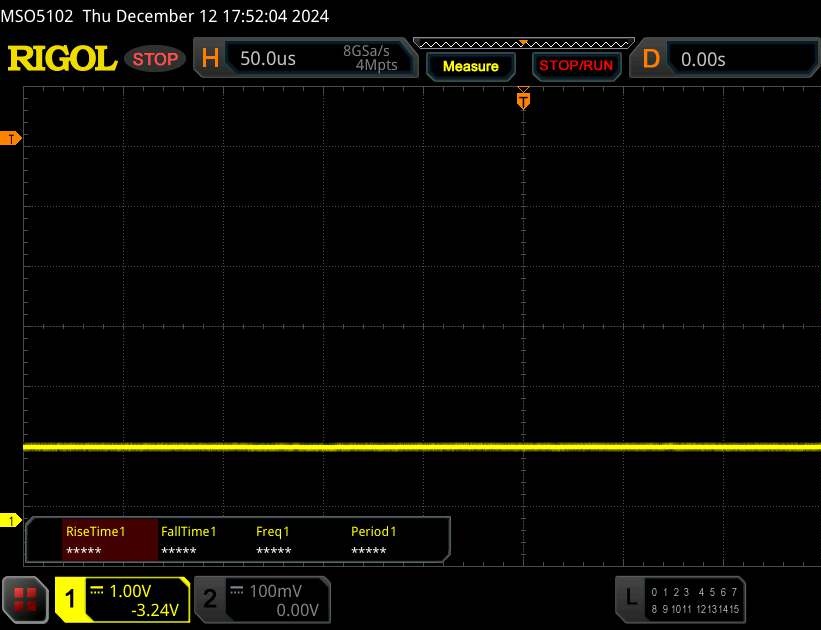Click the 4Mpts memory depth readout
821x630 pixels.
tap(376, 65)
